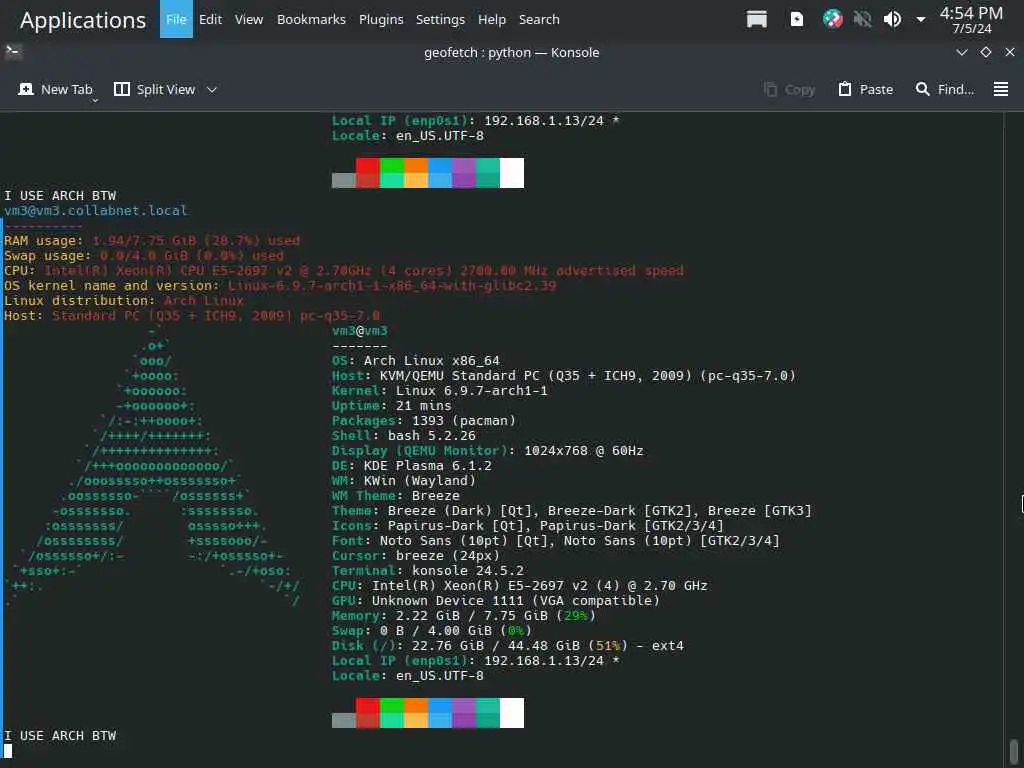Click the 'Font: Noto Sans (10pt)' line

tap(556, 541)
